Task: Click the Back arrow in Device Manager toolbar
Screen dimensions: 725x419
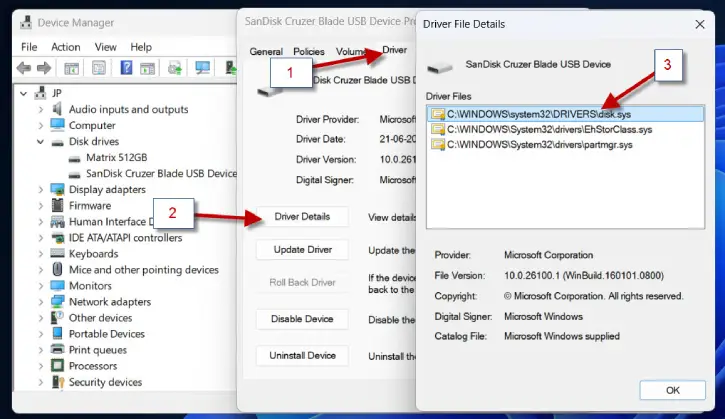Action: click(24, 68)
